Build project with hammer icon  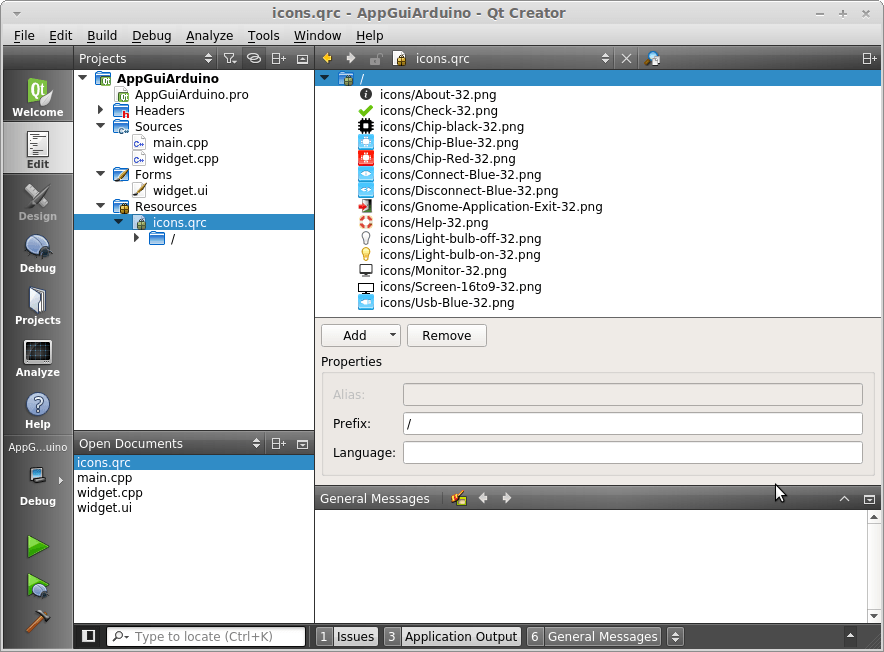click(38, 621)
